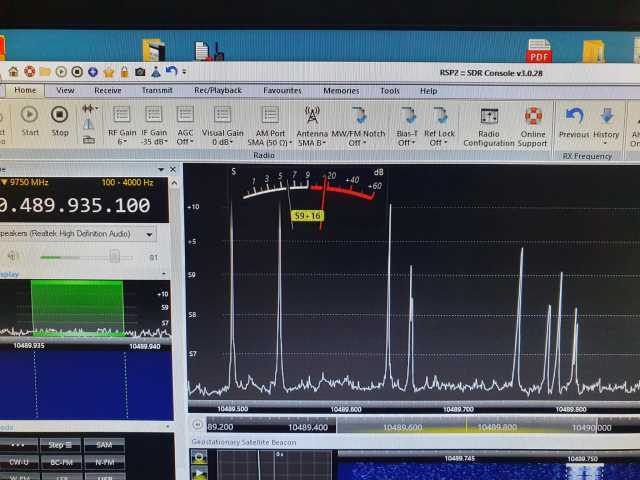
Task: Open the PDF file on desktop
Action: 539,50
